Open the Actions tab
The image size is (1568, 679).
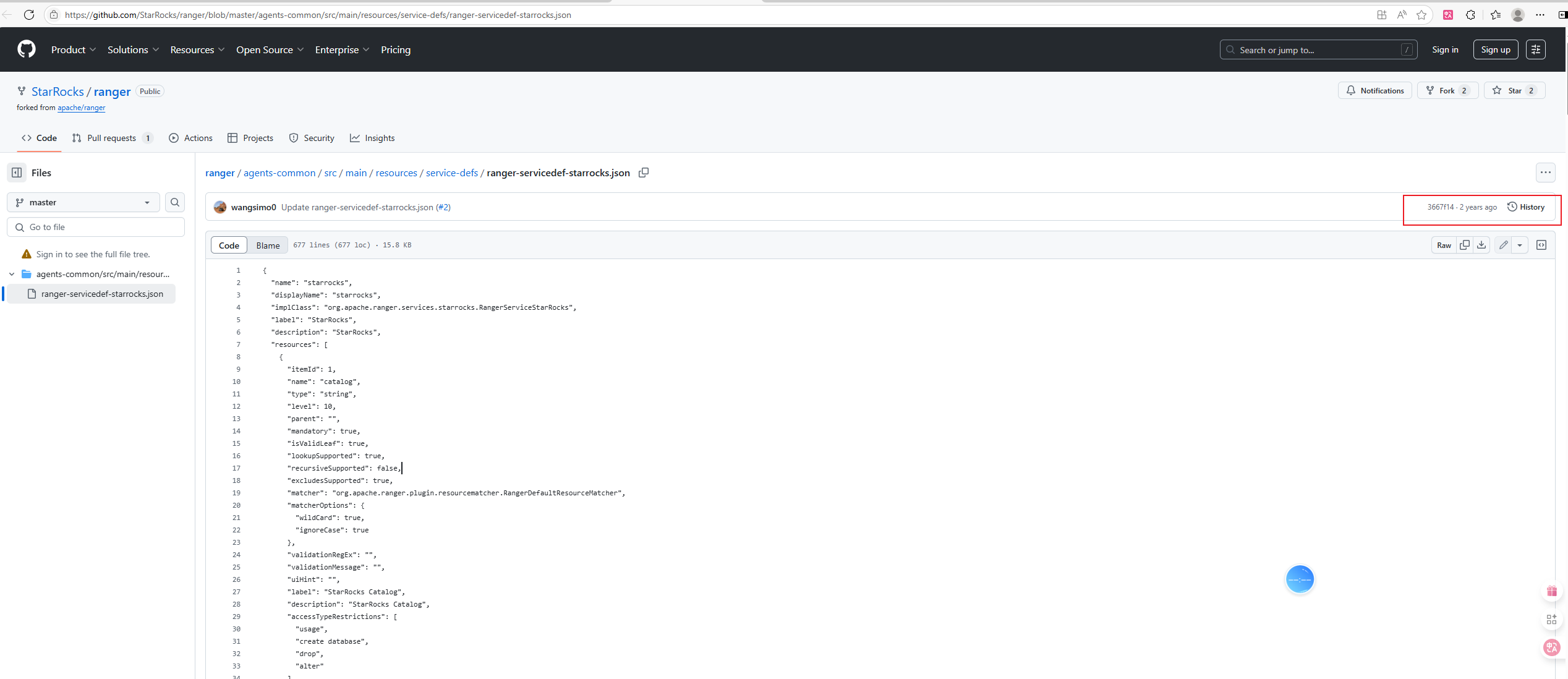pyautogui.click(x=190, y=138)
